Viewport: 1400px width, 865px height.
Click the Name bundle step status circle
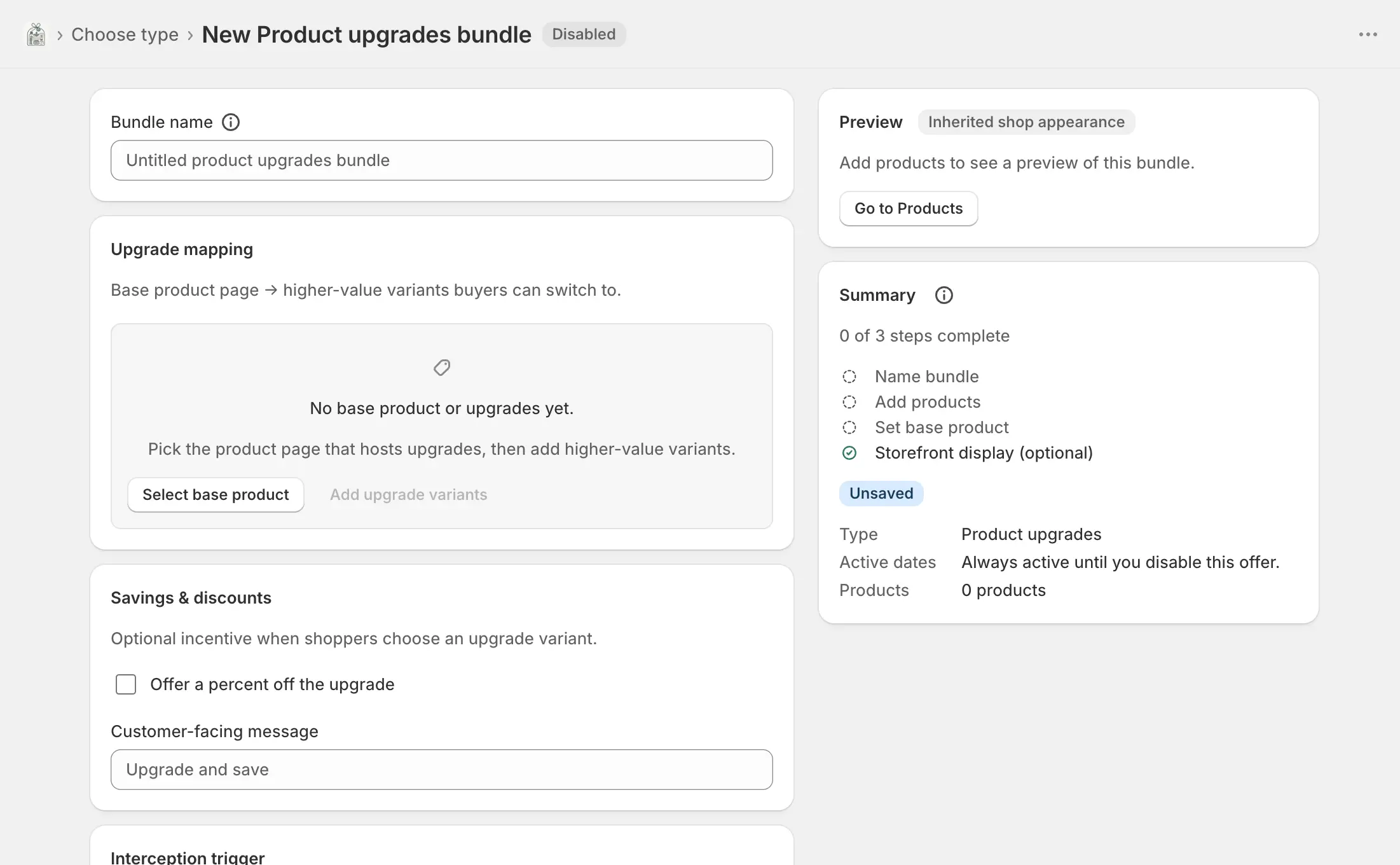(x=849, y=377)
